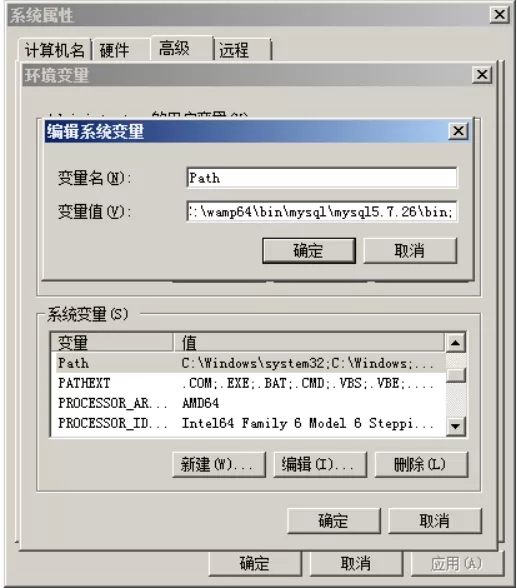
Task: Close the 系统属性 window
Action: point(499,15)
